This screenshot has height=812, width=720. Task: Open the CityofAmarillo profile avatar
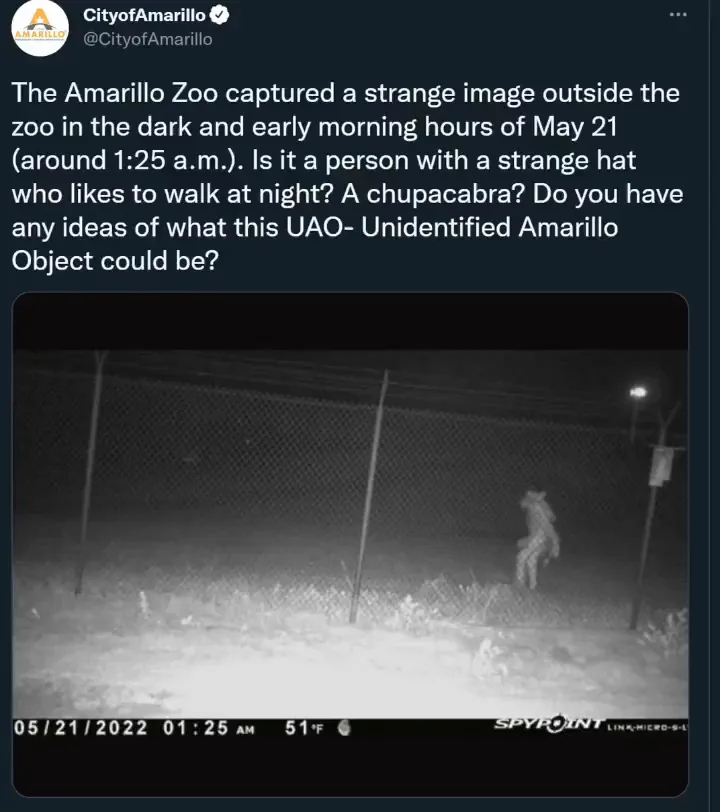pos(40,27)
